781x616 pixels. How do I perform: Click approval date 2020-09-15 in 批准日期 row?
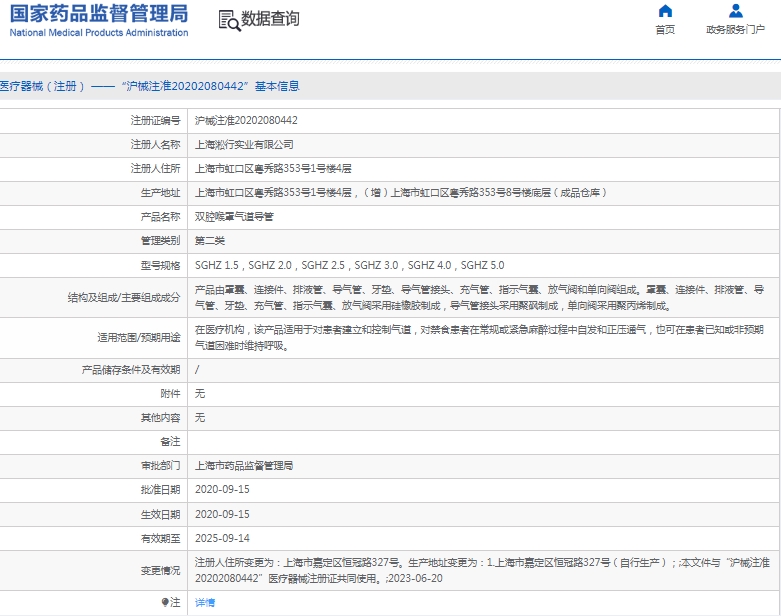tap(222, 490)
